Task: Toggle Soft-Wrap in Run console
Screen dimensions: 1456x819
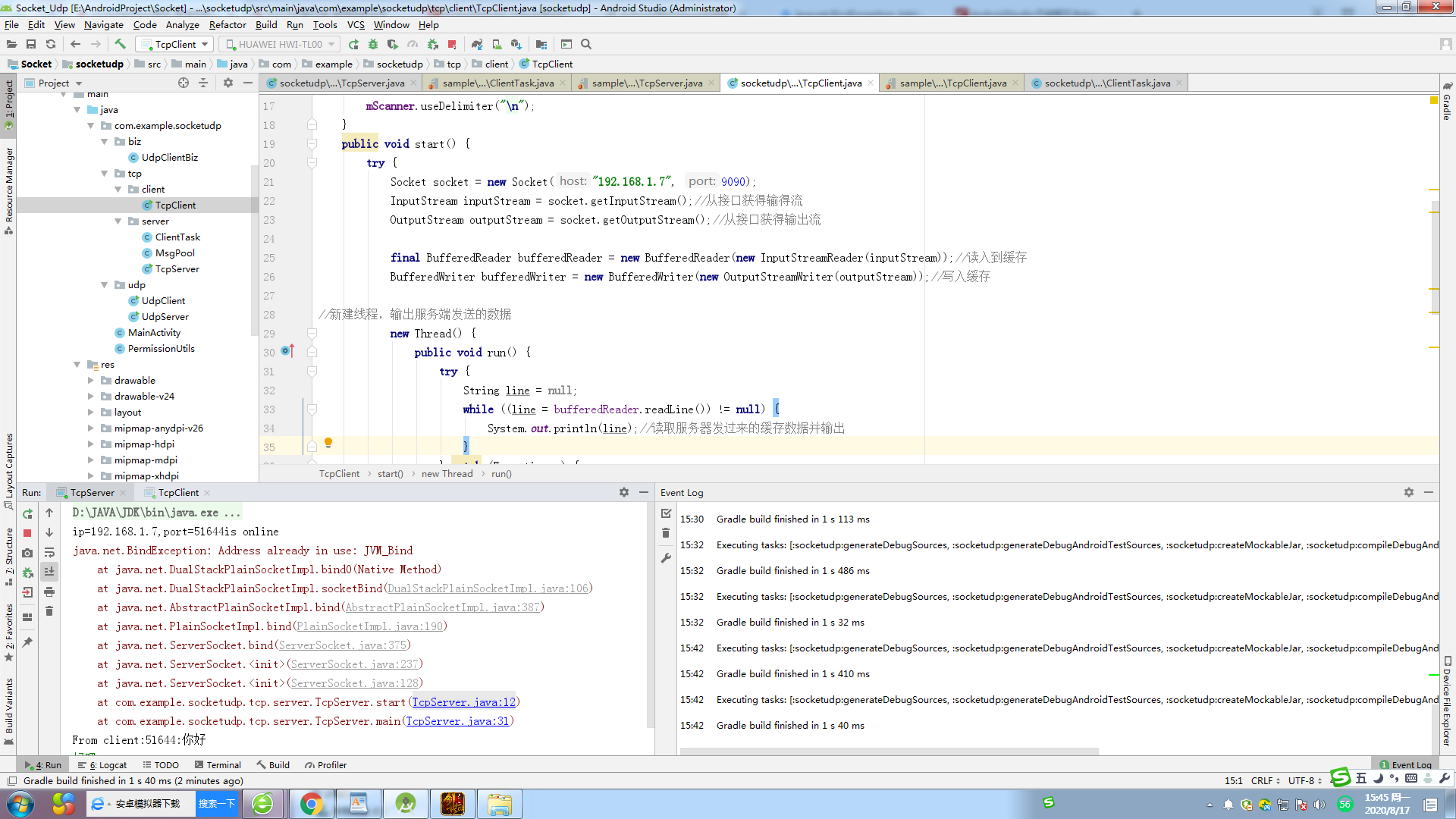Action: point(49,552)
